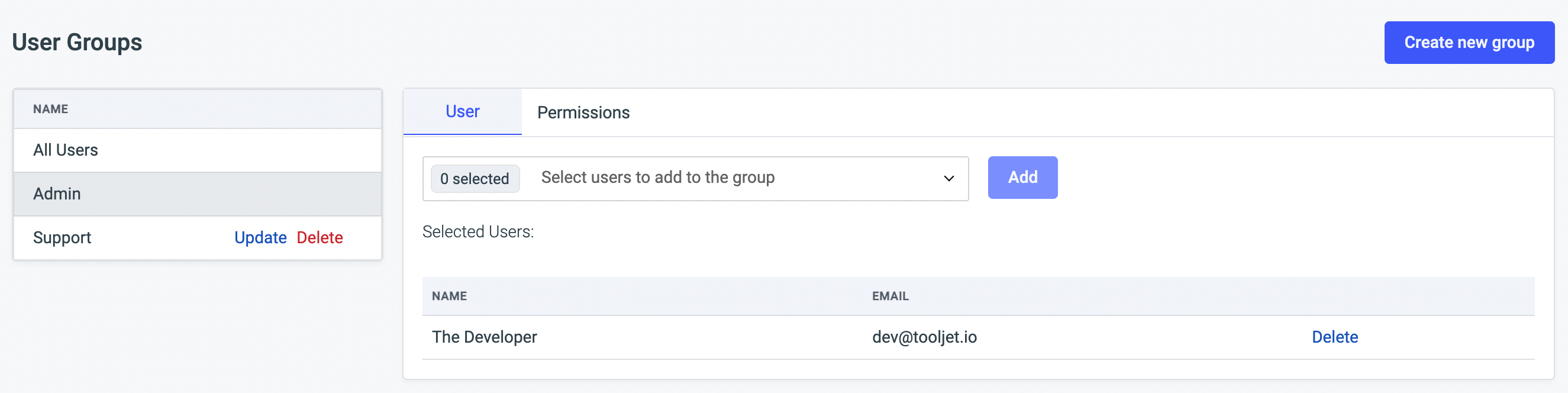
Task: Click the 0 selected badge
Action: click(x=474, y=179)
